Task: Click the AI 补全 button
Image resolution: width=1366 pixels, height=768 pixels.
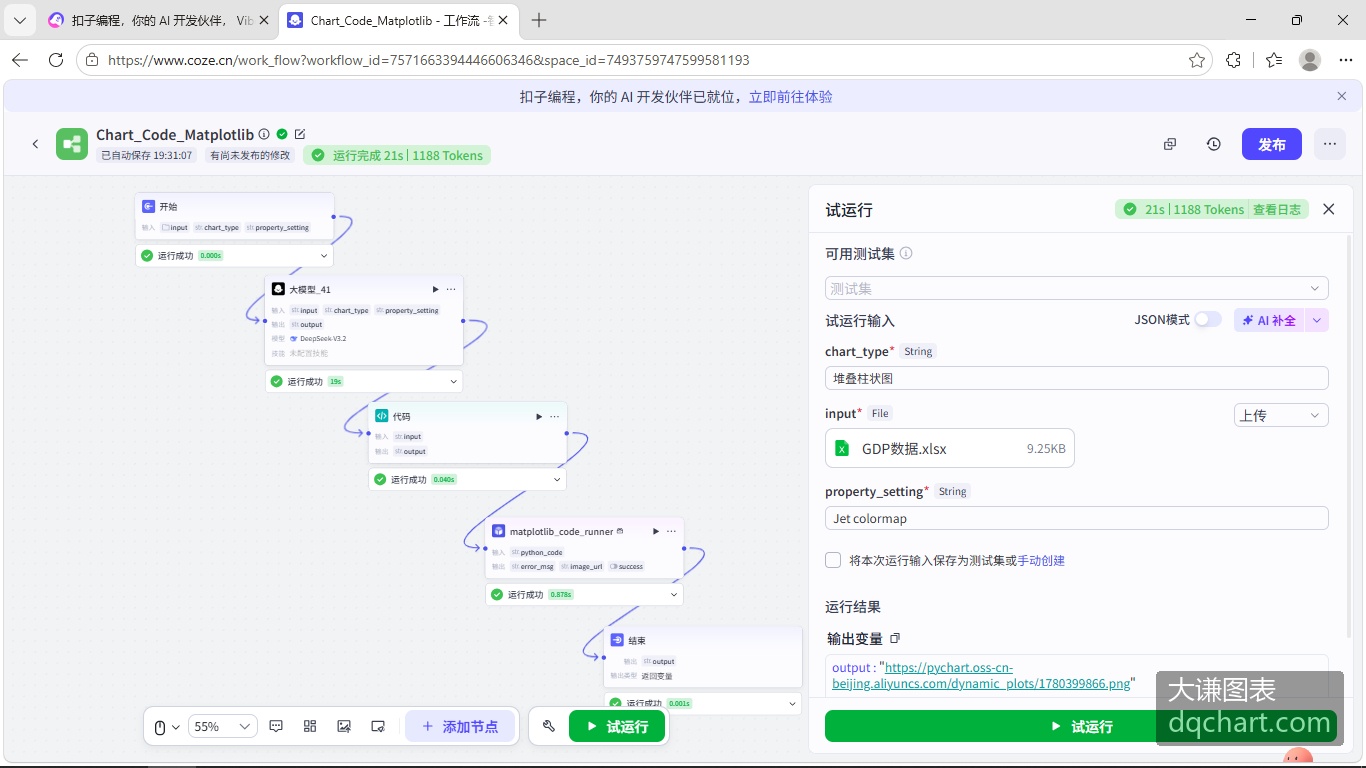Action: coord(1270,320)
